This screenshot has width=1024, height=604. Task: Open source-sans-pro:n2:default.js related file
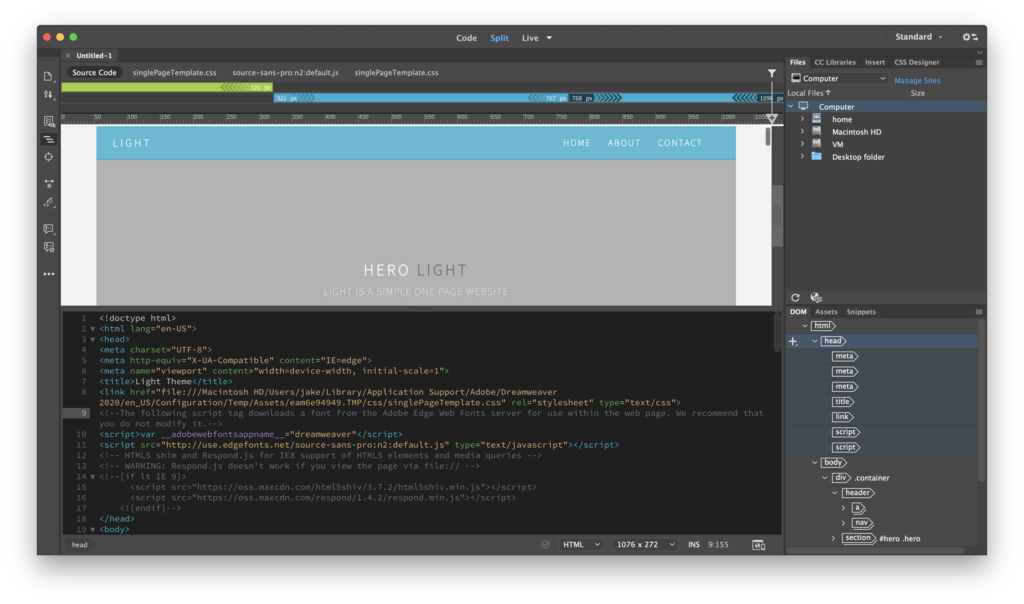pyautogui.click(x=285, y=72)
